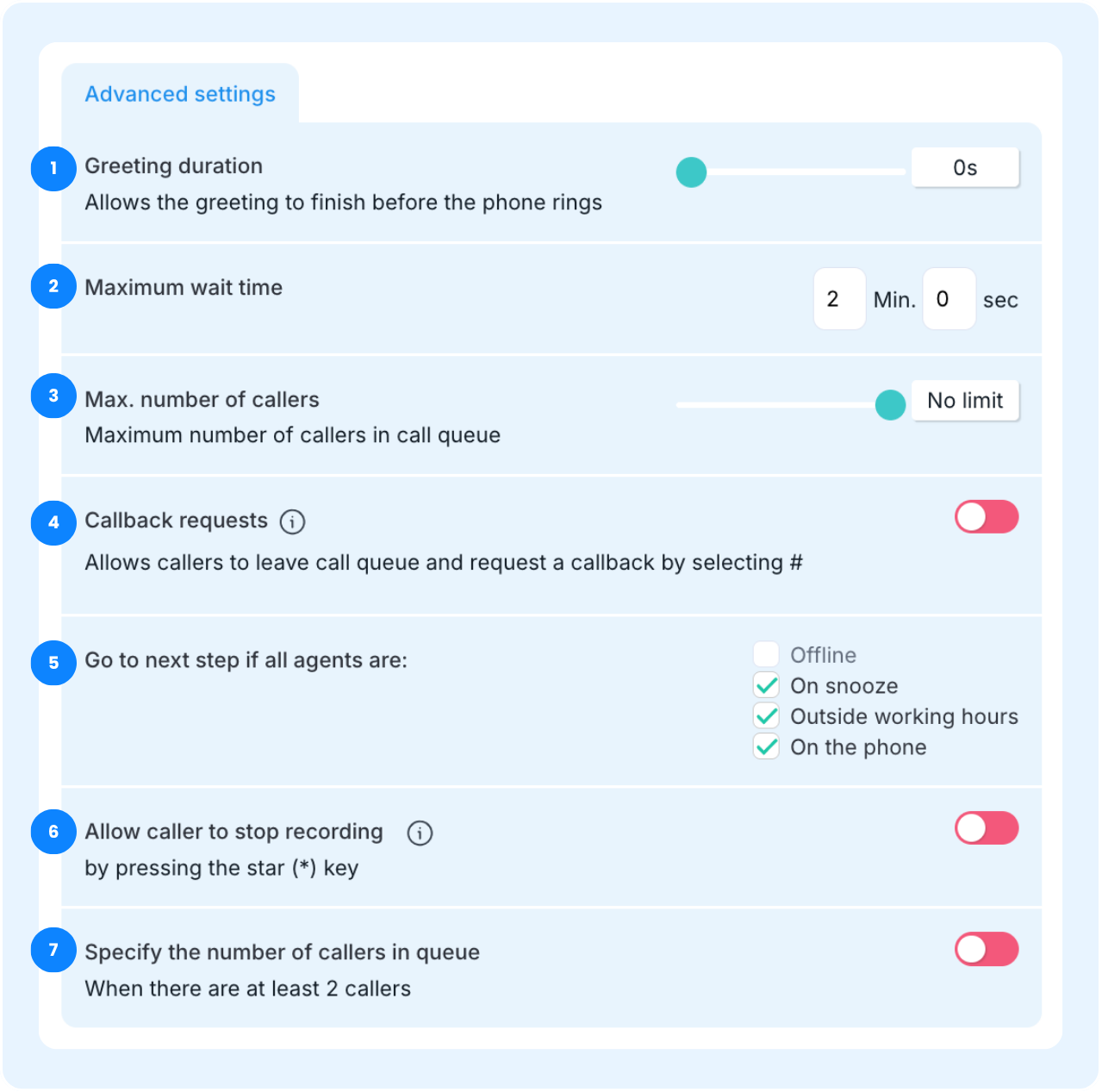Screen dimensions: 1102x1092
Task: Click the number 4 badge for Callback requests
Action: [x=53, y=522]
